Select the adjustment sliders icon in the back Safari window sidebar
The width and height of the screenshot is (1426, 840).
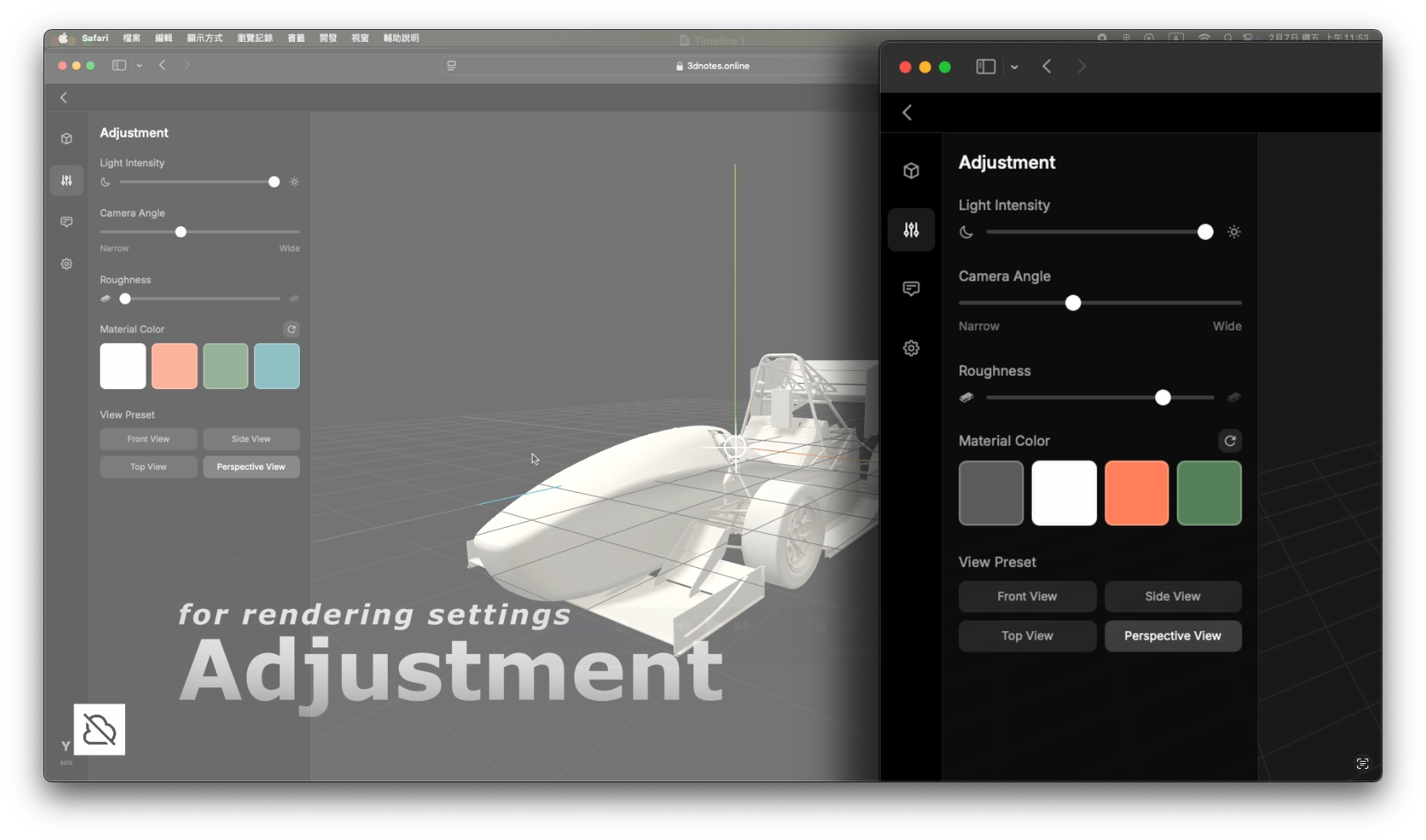click(x=66, y=180)
